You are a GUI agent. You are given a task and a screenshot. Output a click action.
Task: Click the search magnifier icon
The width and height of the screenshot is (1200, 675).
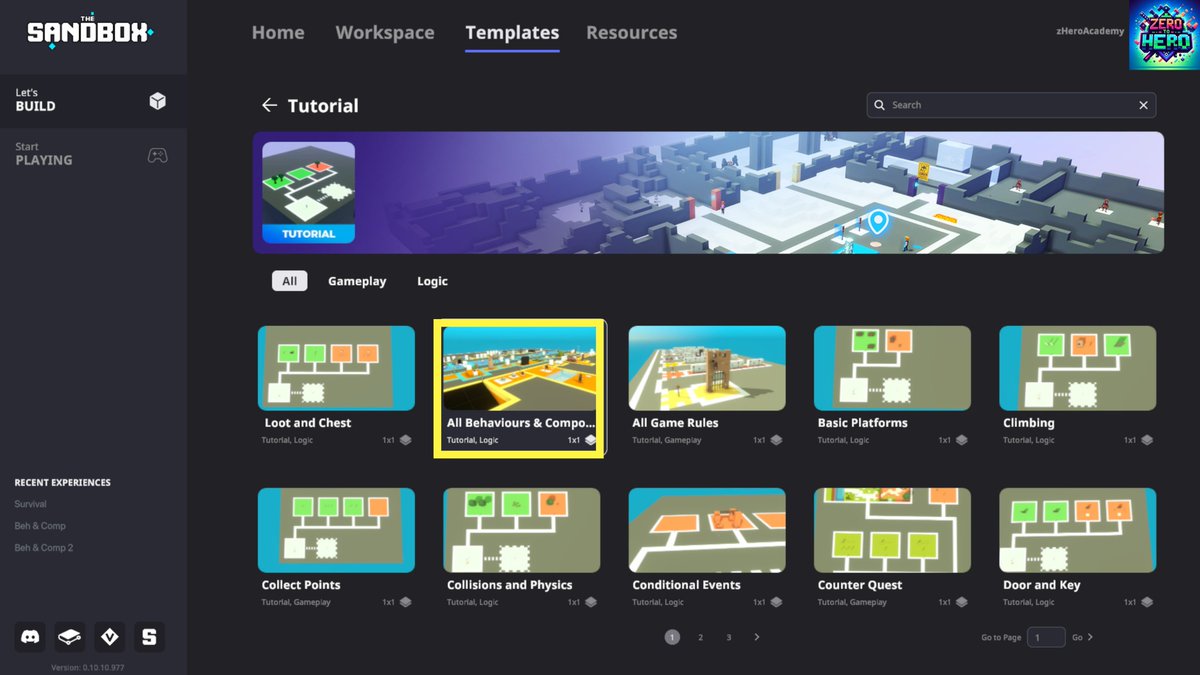coord(880,105)
